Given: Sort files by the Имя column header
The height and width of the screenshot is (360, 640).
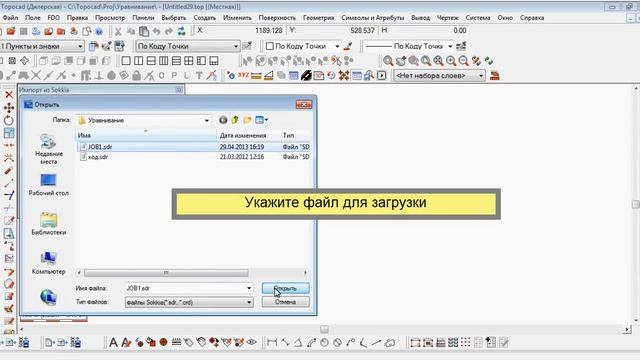Looking at the screenshot, I should click(x=146, y=135).
